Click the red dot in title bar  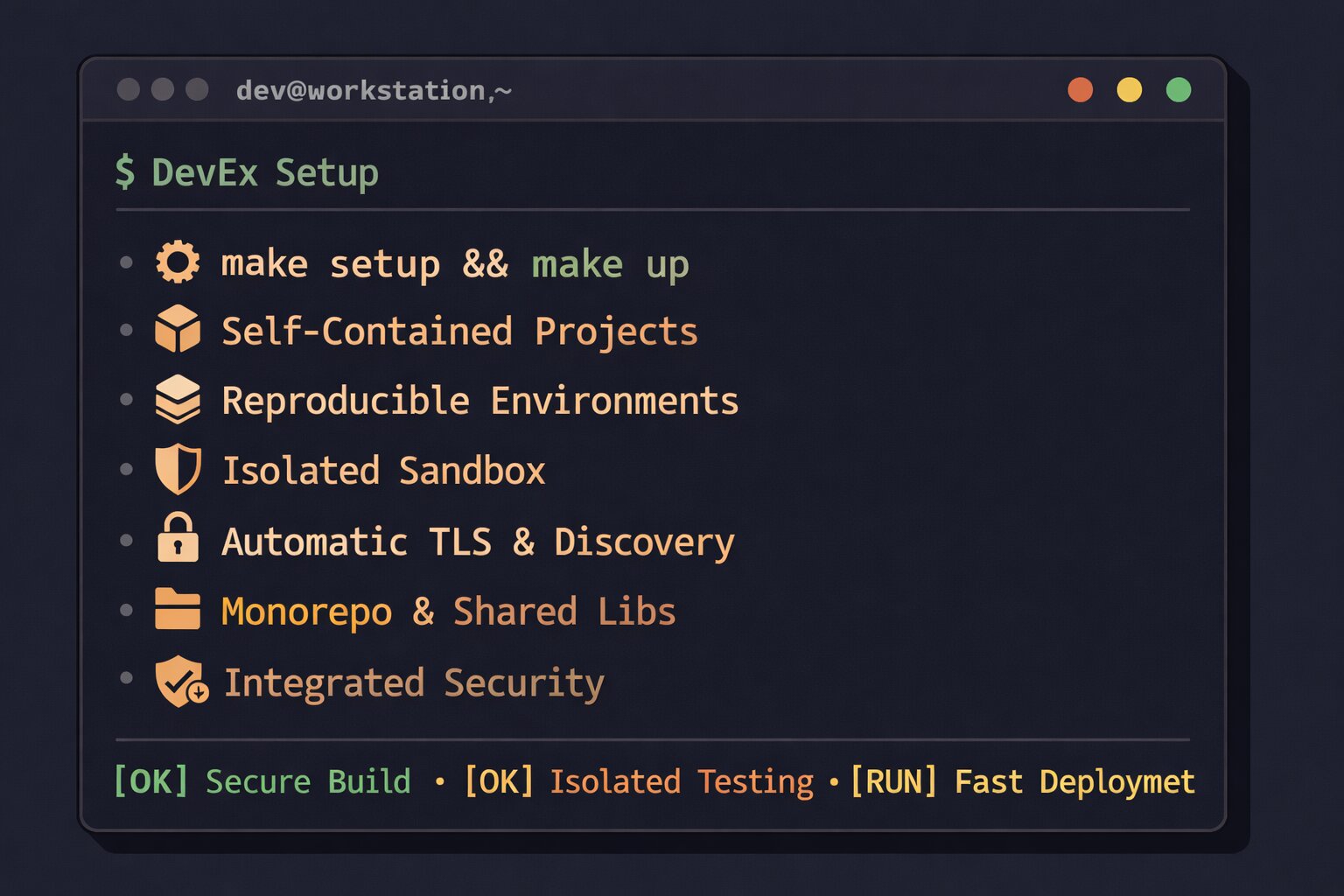(1081, 90)
